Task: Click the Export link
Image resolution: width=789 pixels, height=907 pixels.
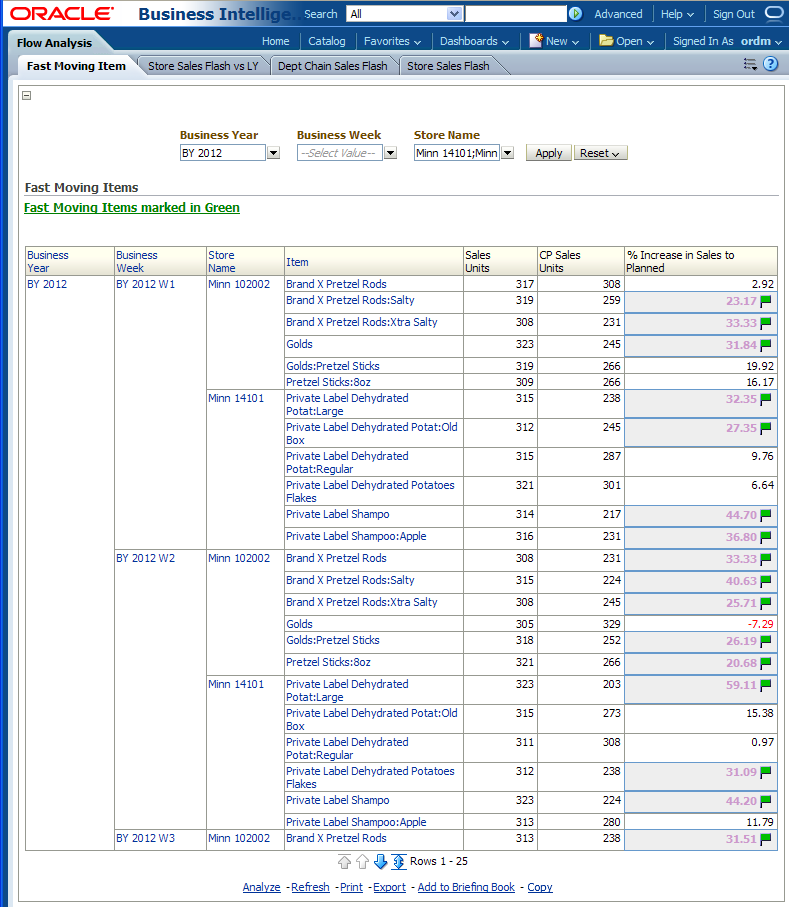Action: point(389,887)
